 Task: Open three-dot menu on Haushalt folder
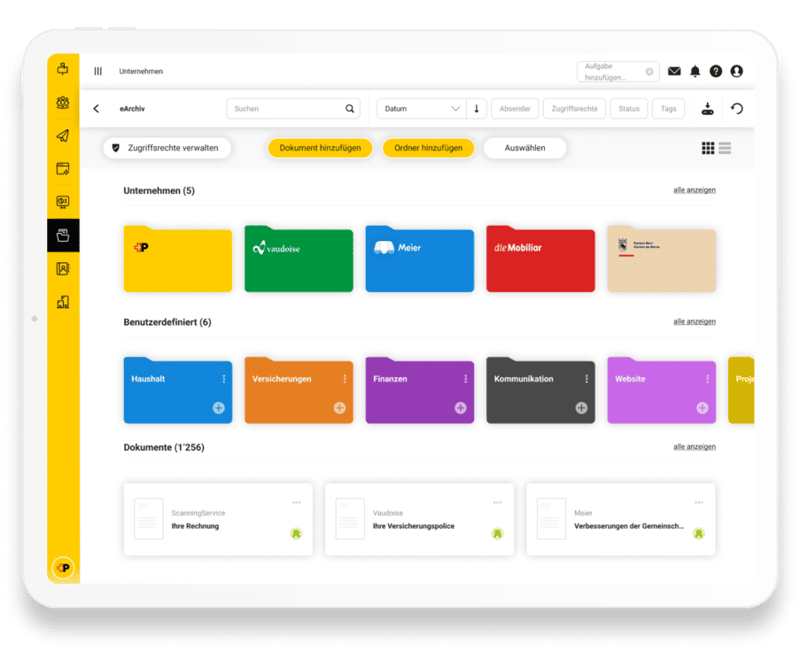tap(223, 379)
